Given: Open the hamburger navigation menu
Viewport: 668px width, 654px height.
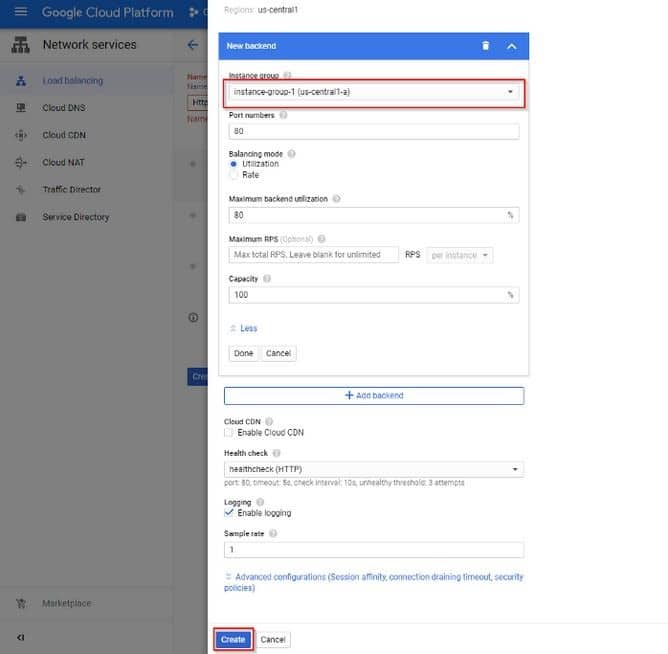Looking at the screenshot, I should click(x=20, y=12).
